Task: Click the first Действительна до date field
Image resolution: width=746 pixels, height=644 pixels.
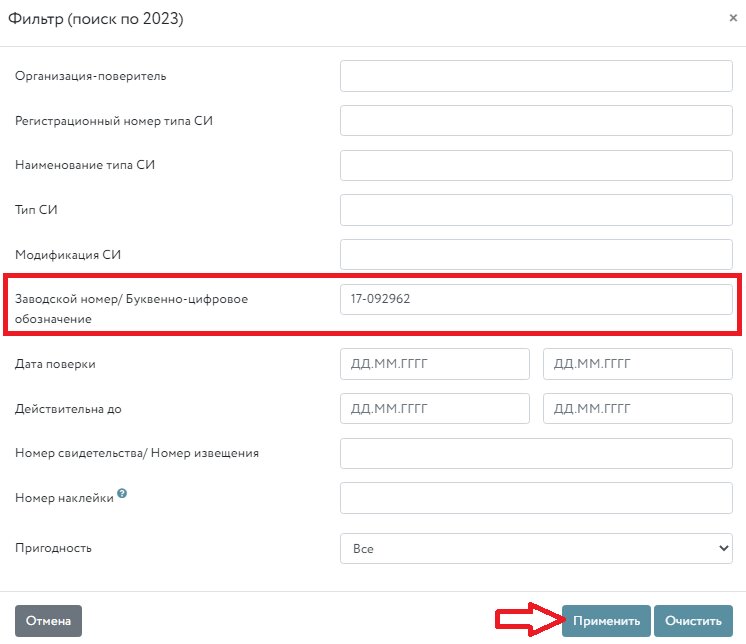Action: tap(435, 408)
